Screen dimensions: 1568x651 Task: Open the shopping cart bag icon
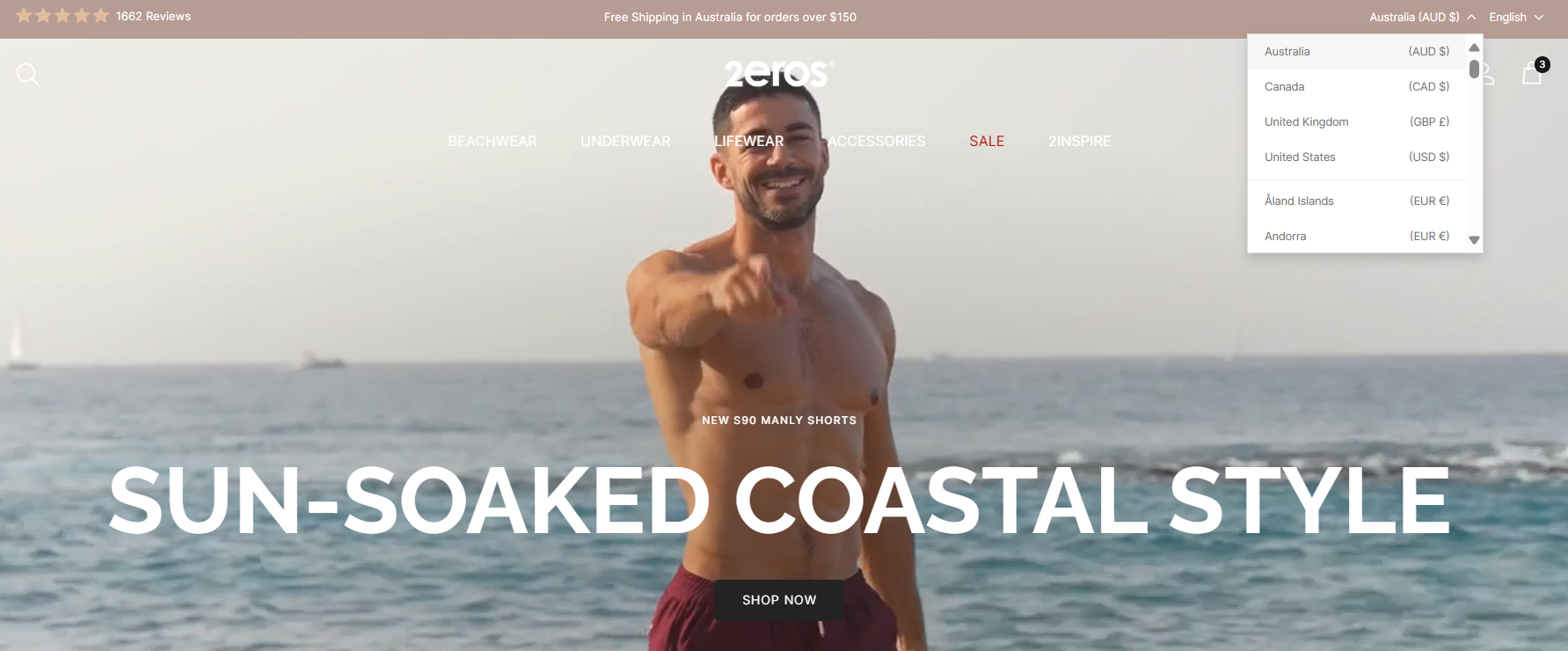point(1532,75)
